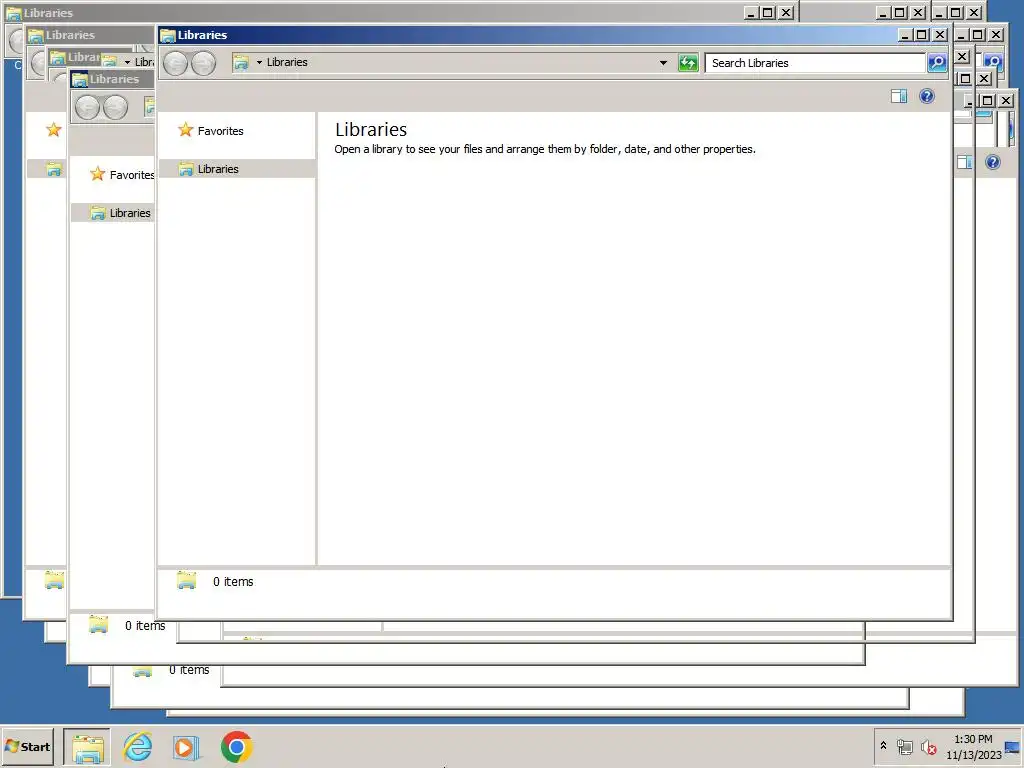Go back in the second Libraries window
The height and width of the screenshot is (768, 1024).
click(88, 108)
